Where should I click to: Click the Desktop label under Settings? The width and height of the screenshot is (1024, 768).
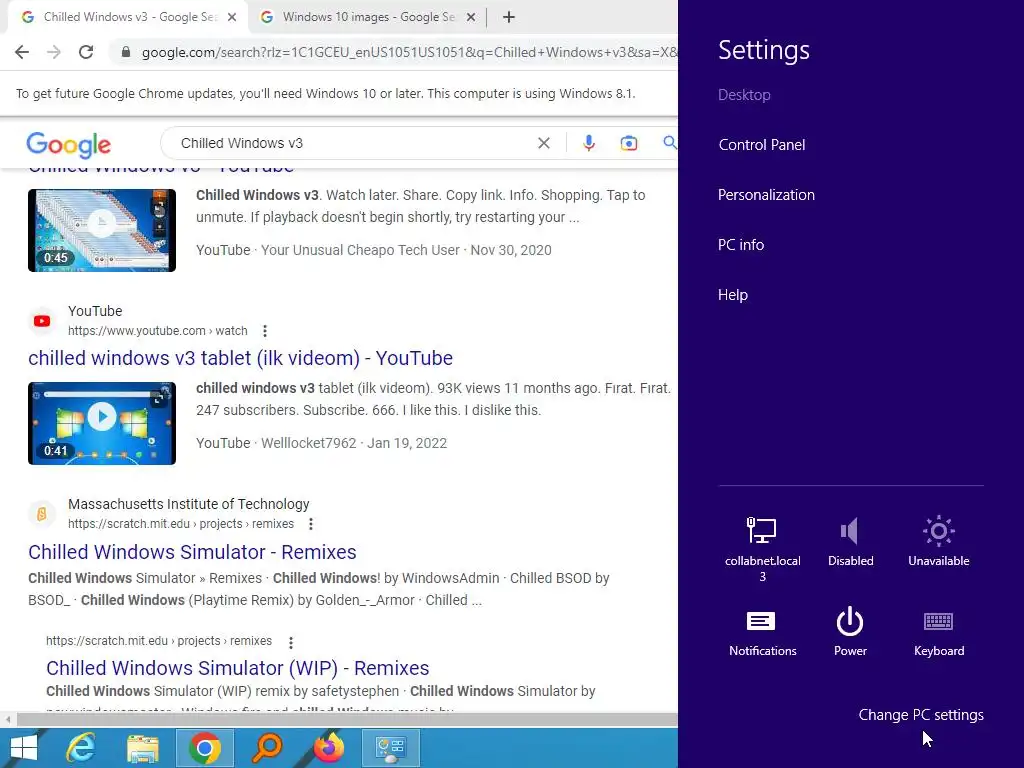tap(744, 95)
